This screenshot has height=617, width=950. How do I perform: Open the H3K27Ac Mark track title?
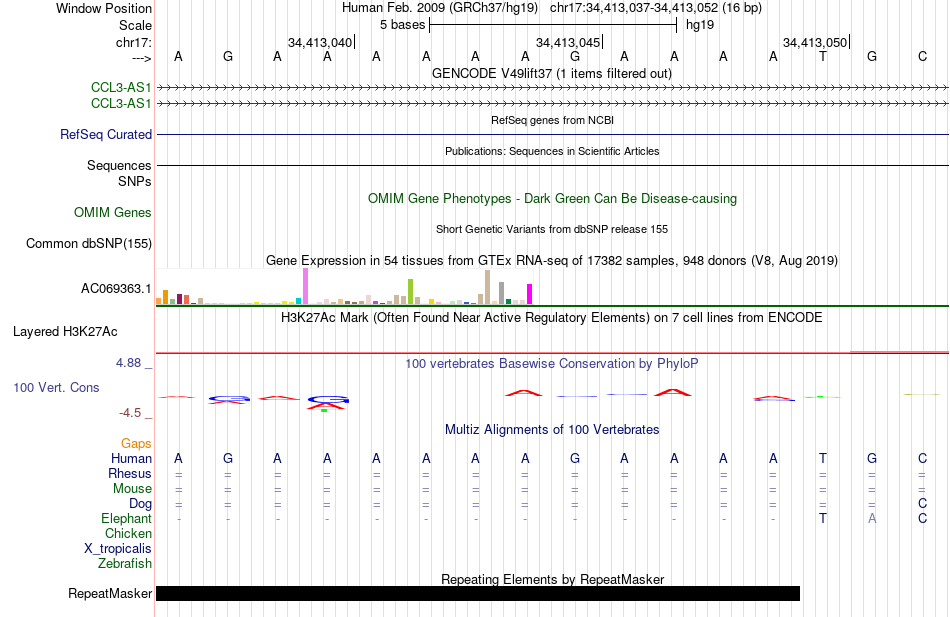tap(552, 318)
